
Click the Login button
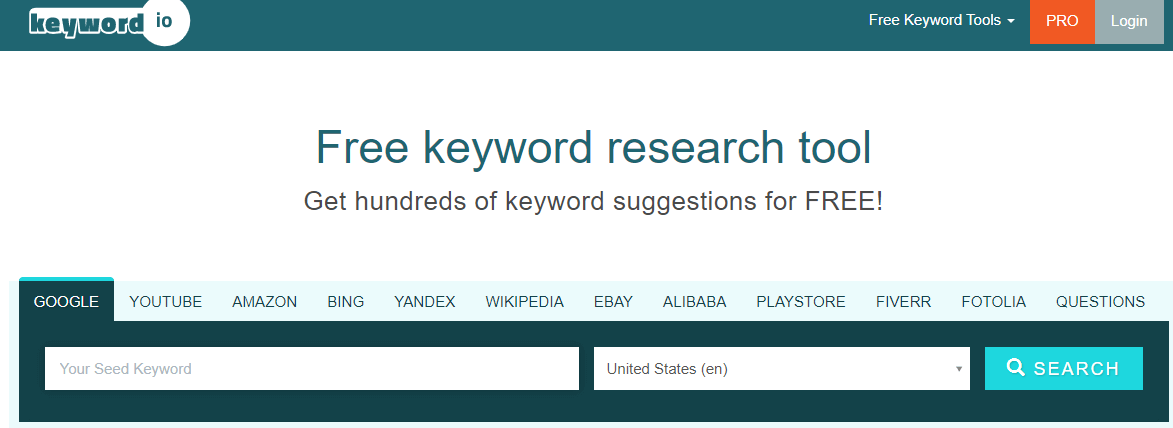pyautogui.click(x=1129, y=21)
